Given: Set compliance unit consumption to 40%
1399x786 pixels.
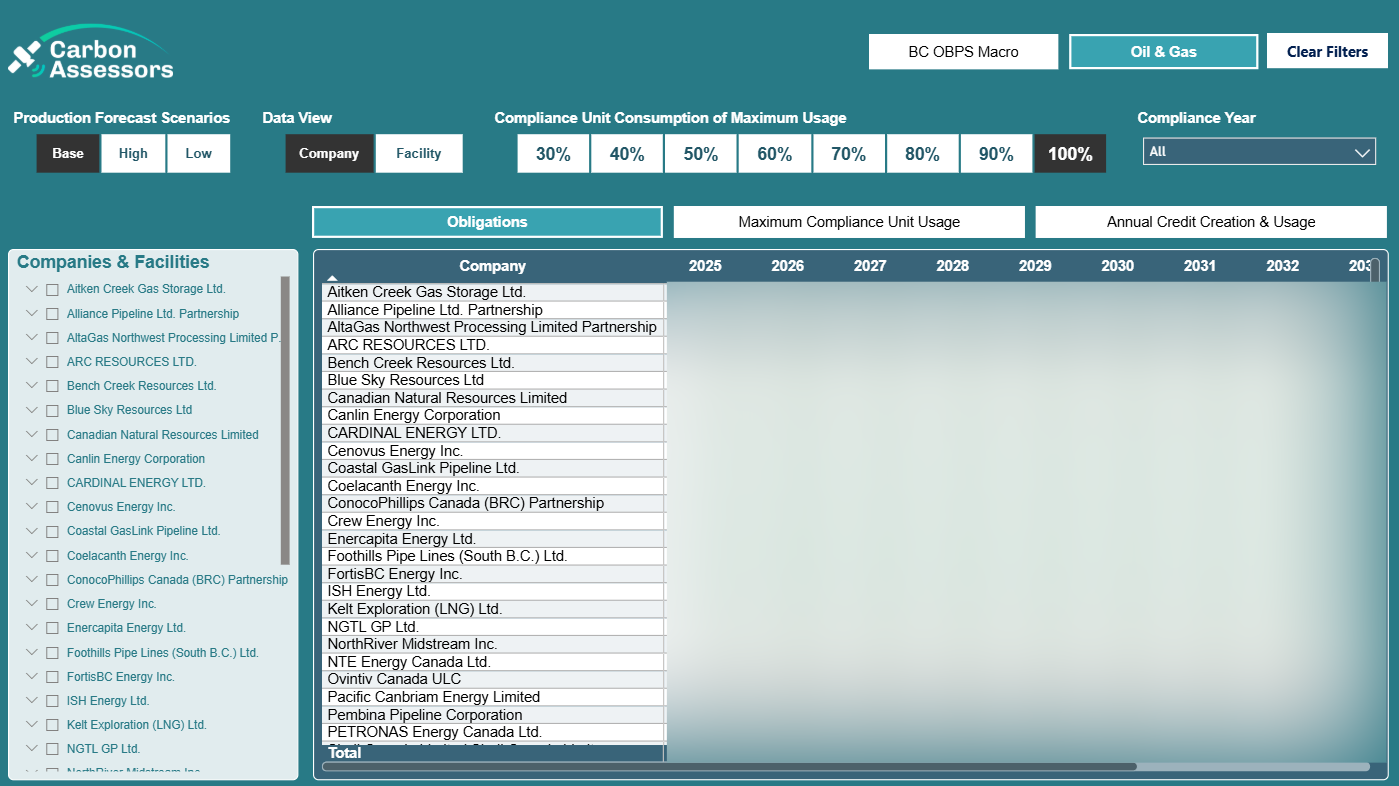Looking at the screenshot, I should tap(627, 154).
